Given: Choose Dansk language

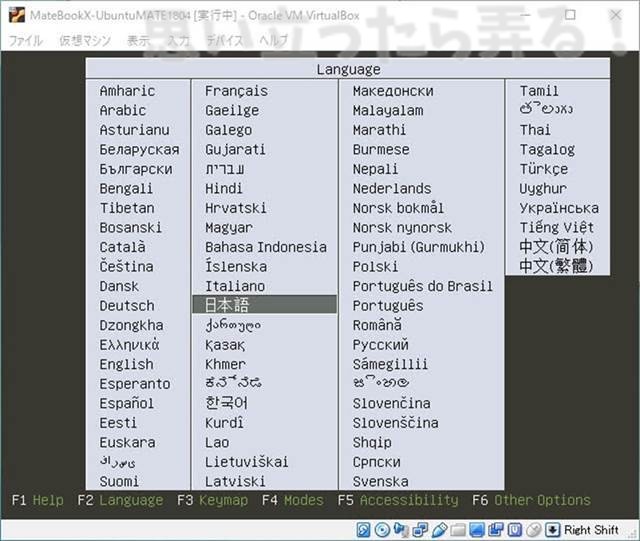Looking at the screenshot, I should click(x=119, y=286).
